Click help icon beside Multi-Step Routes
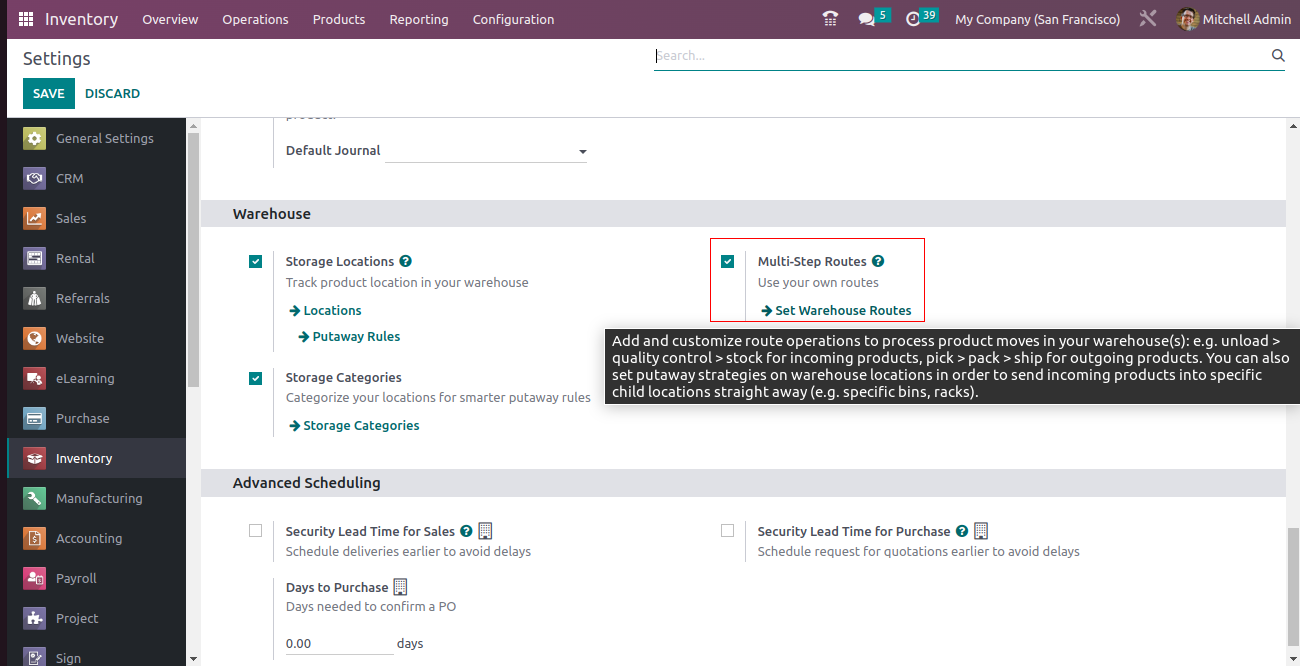1300x666 pixels. coord(878,261)
